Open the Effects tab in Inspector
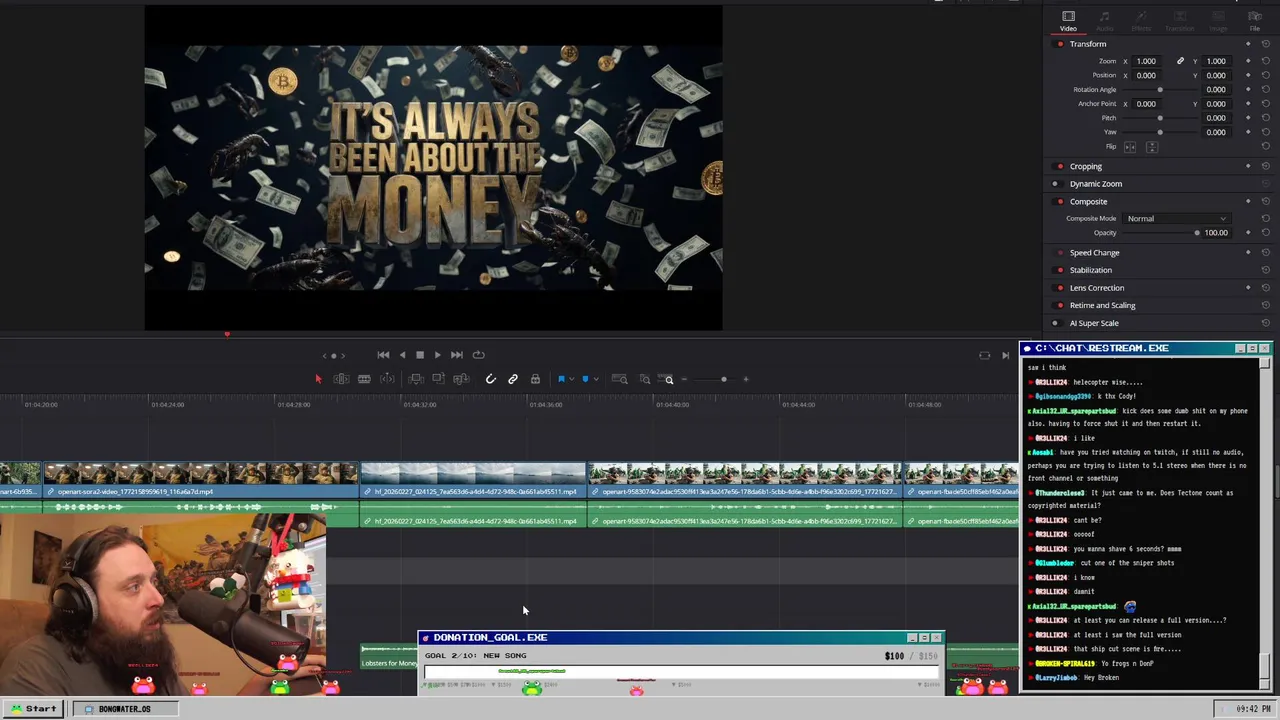Screen dimensions: 1280x720 click(x=1141, y=20)
